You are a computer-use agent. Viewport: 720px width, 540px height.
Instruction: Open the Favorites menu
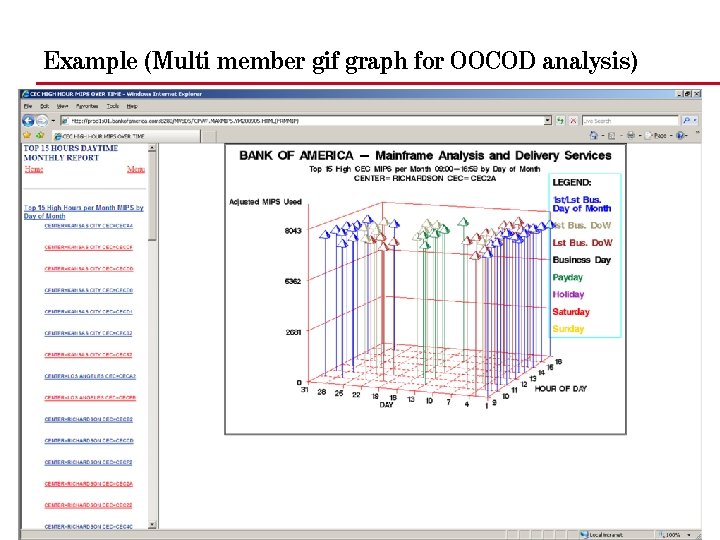(87, 106)
